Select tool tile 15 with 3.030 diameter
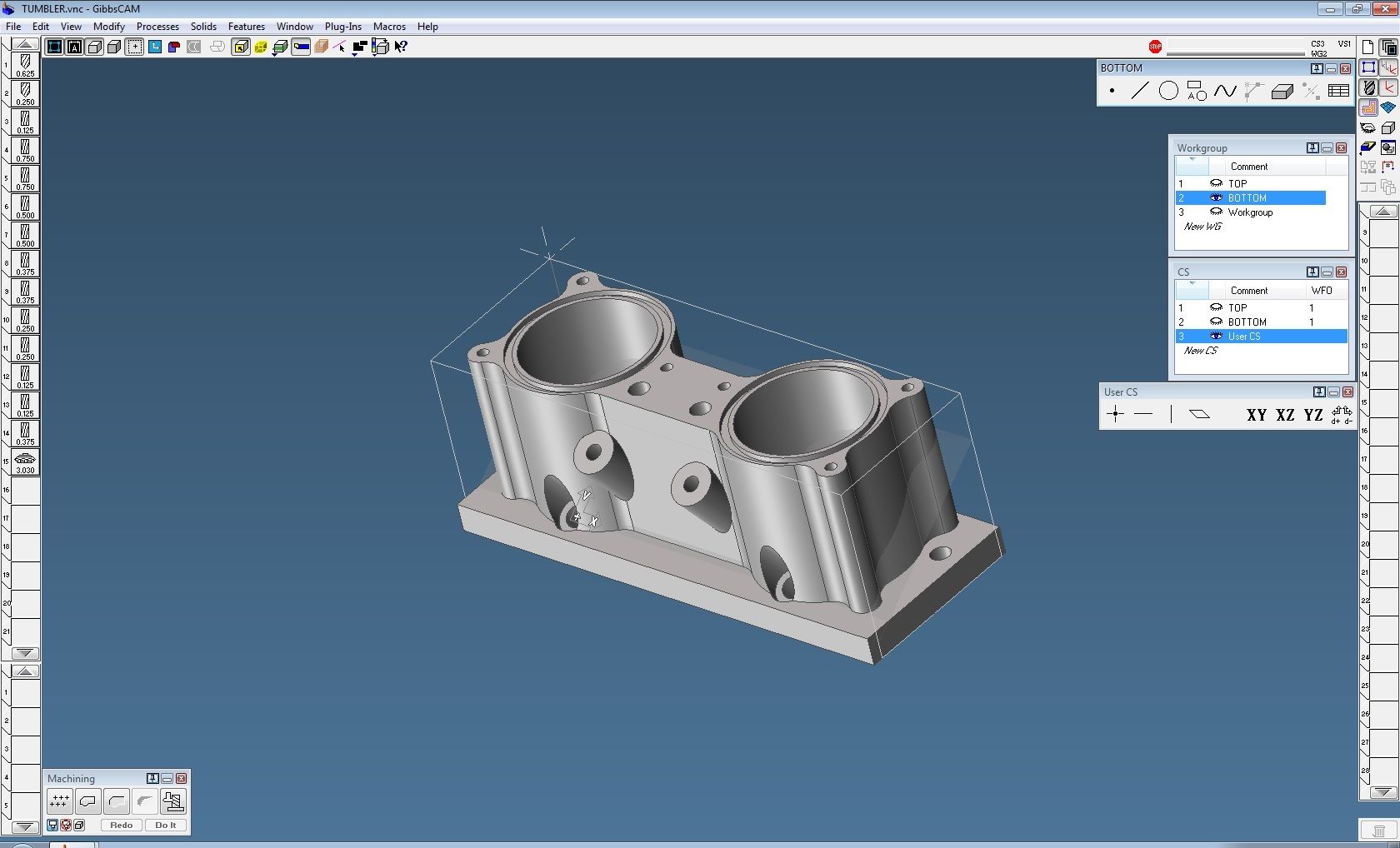Viewport: 1400px width, 848px height. point(25,461)
